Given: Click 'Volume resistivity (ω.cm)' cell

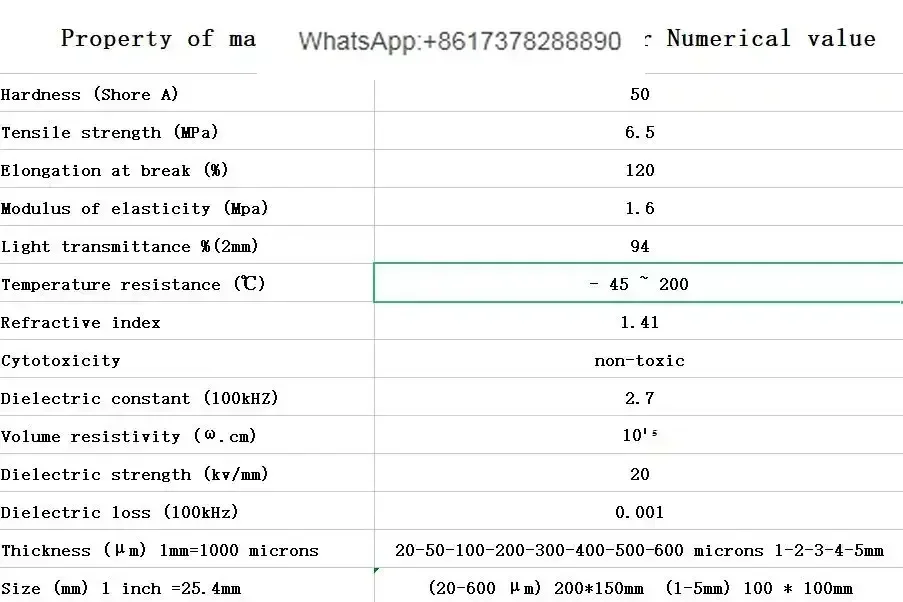Looking at the screenshot, I should click(x=187, y=435).
